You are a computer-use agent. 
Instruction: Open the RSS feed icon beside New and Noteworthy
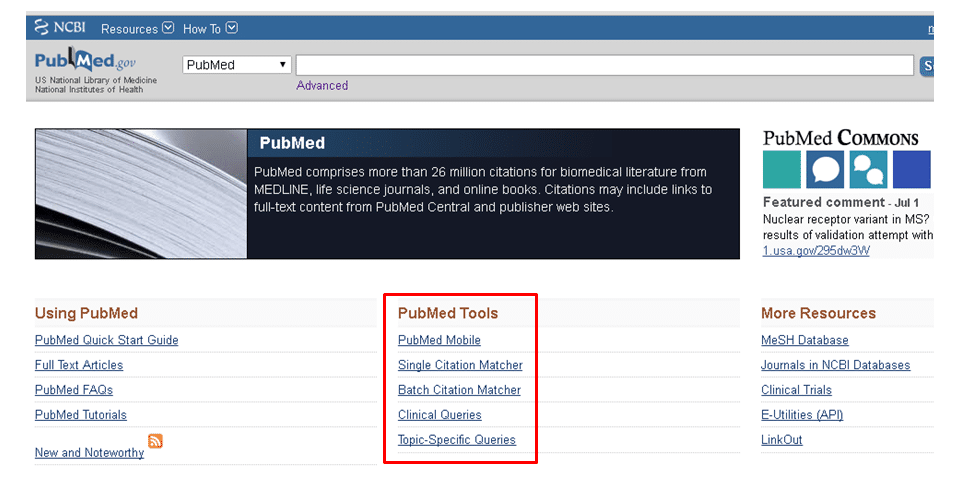pos(156,440)
